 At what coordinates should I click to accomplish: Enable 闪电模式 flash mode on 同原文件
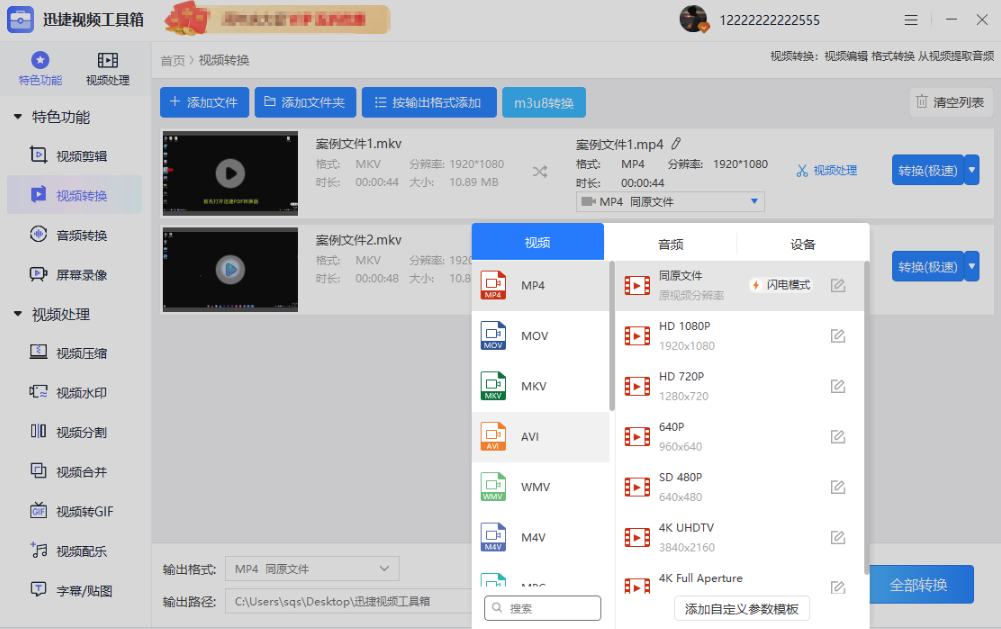pyautogui.click(x=780, y=284)
